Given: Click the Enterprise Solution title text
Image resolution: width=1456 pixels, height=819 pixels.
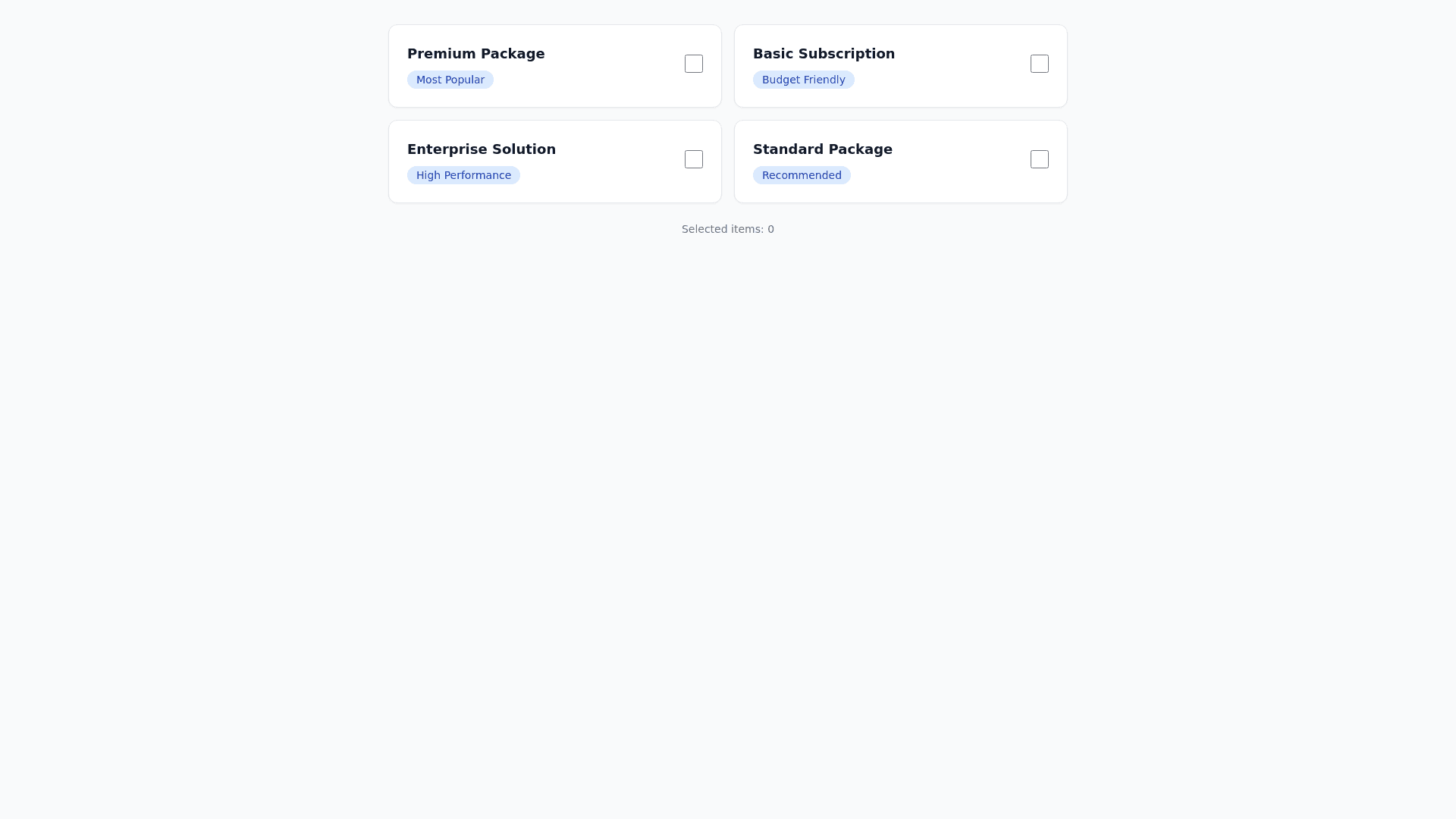Looking at the screenshot, I should [x=481, y=149].
